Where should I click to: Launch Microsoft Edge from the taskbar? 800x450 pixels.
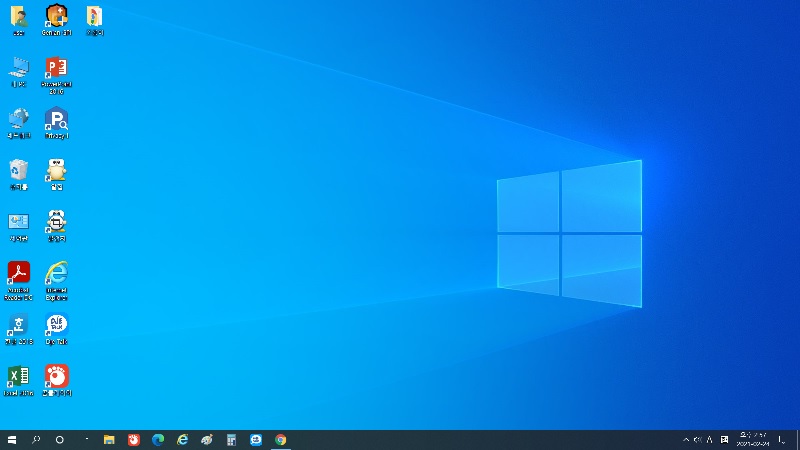click(x=158, y=439)
